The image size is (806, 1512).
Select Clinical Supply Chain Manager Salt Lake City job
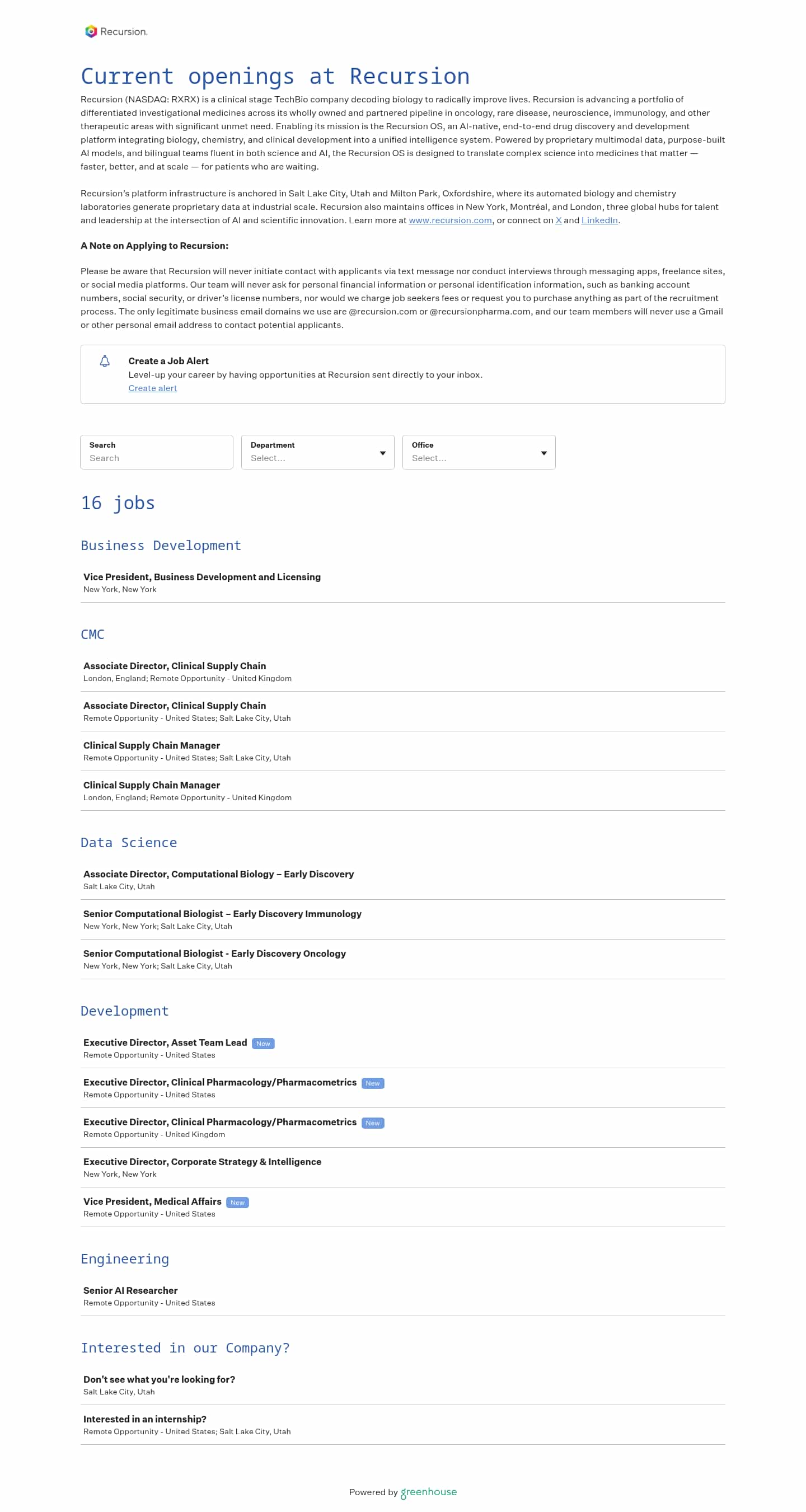coord(402,752)
